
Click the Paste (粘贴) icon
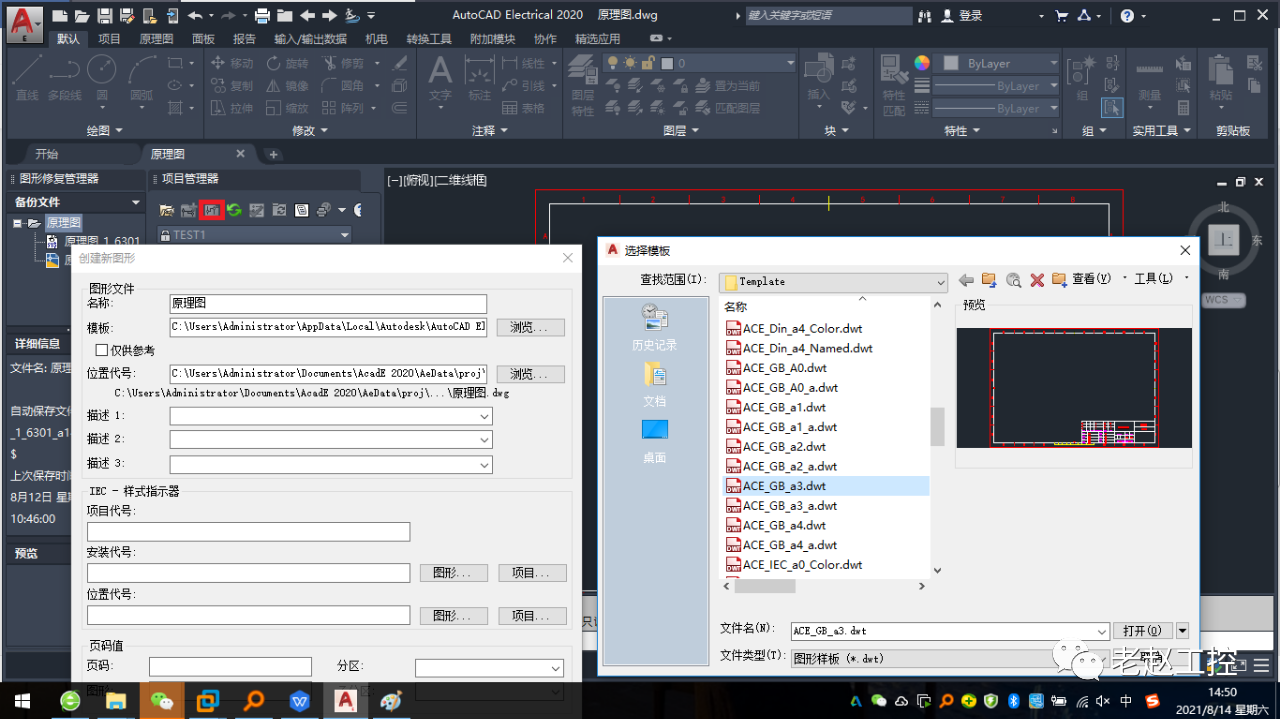click(1220, 78)
